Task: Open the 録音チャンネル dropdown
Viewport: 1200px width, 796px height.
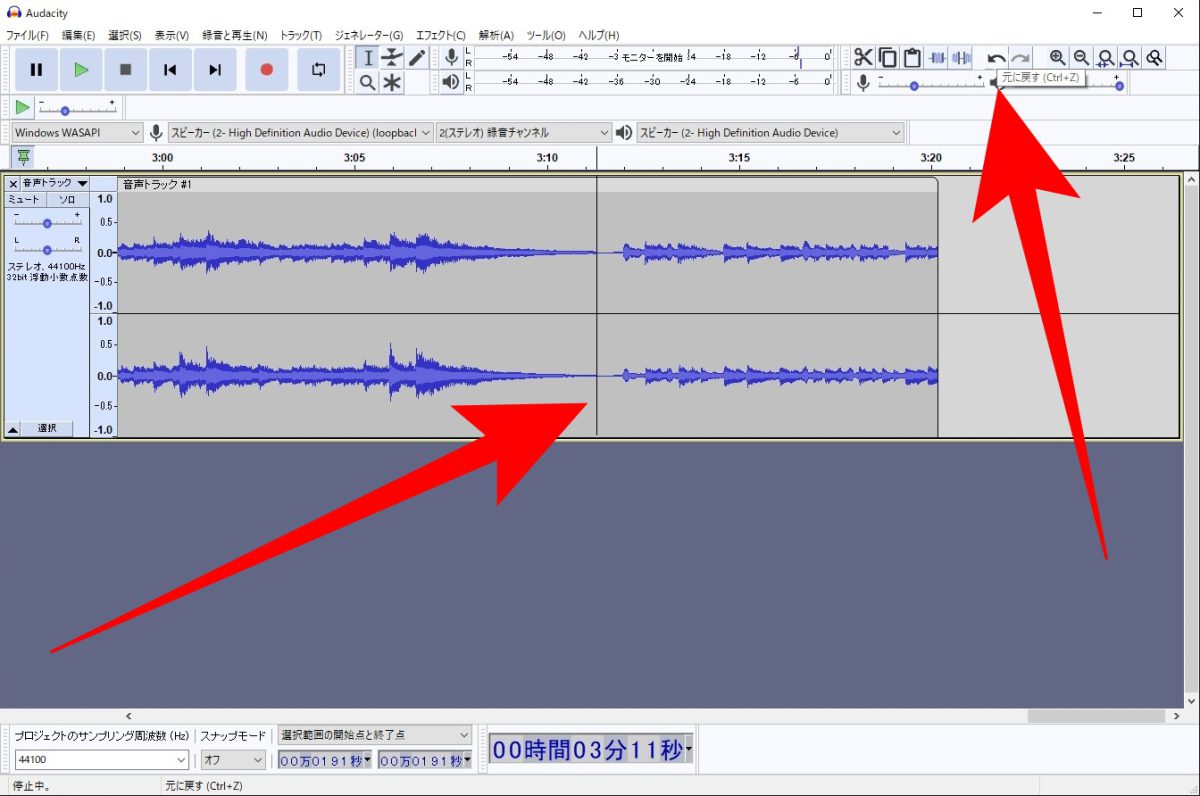Action: (524, 132)
